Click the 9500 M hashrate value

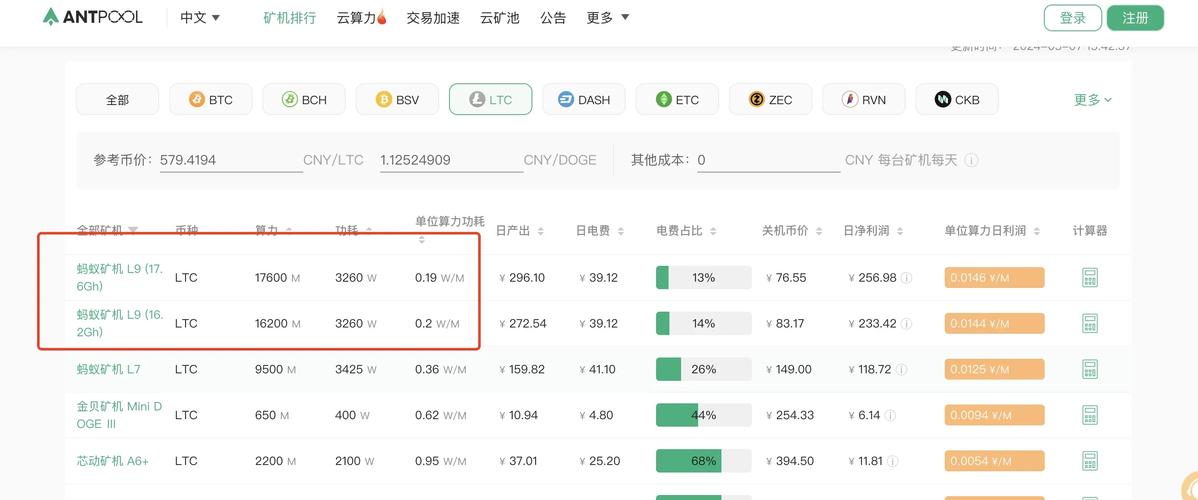pos(275,369)
